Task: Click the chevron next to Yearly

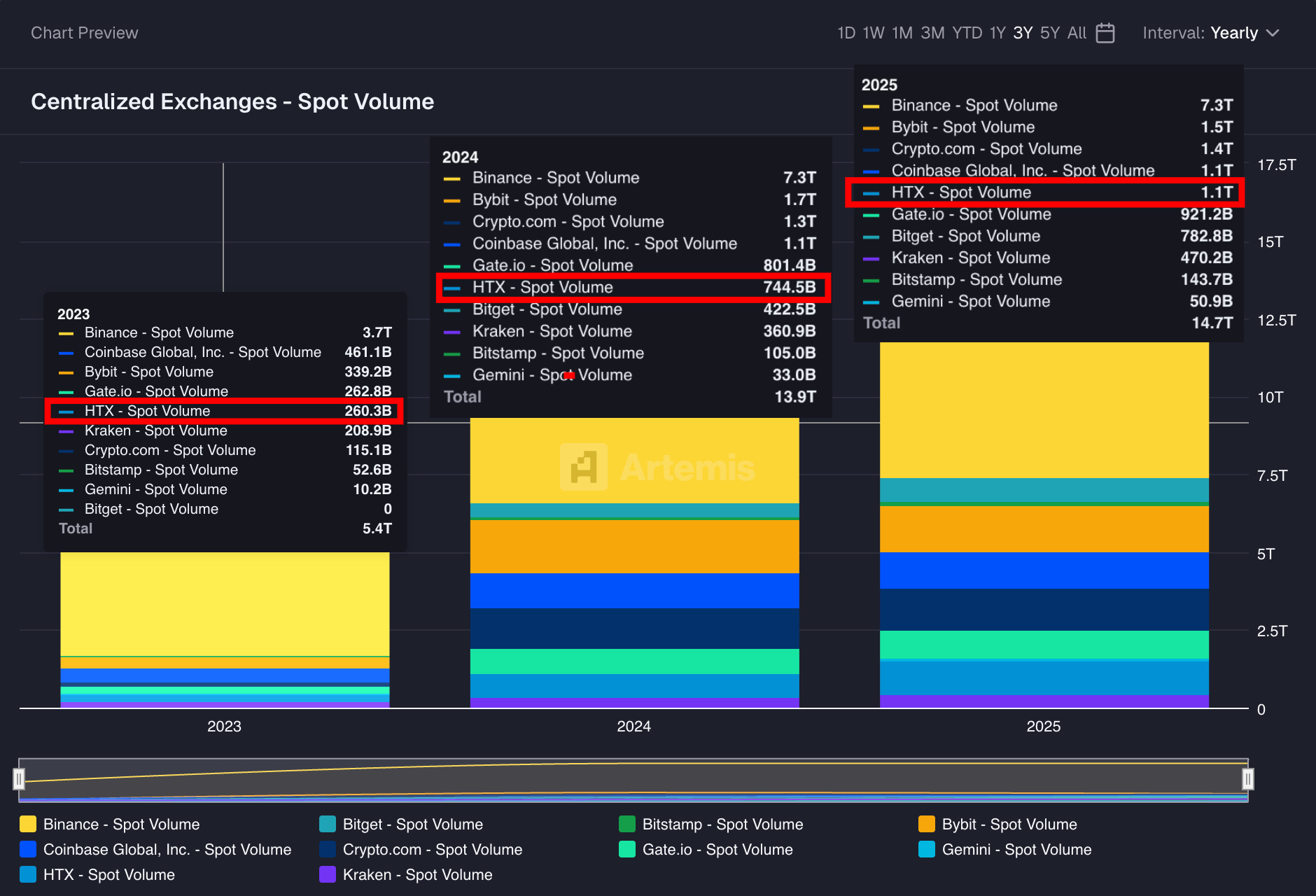Action: pos(1273,33)
